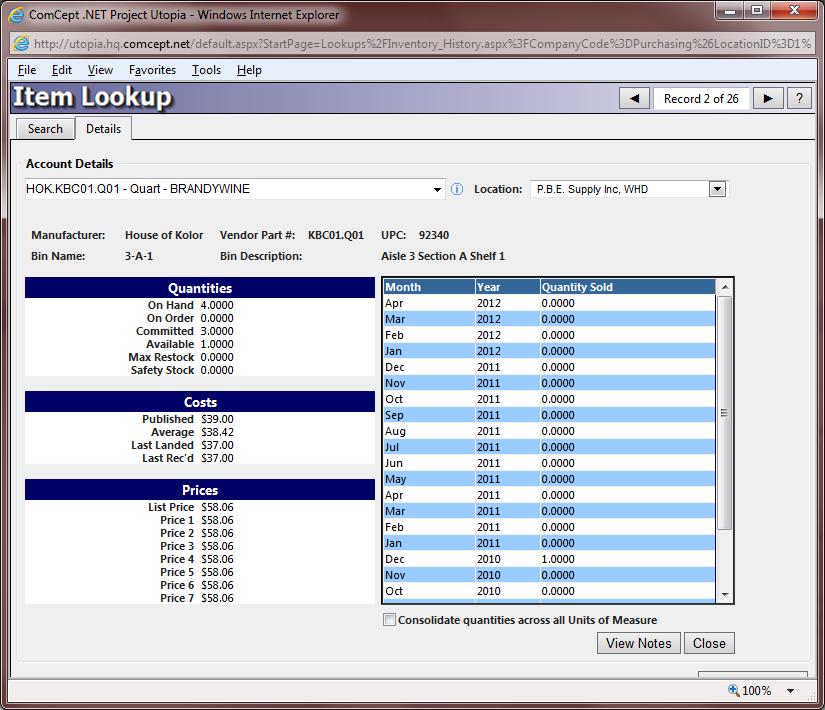This screenshot has width=825, height=710.
Task: Enable Consolidate quantities across all Units checkbox
Action: 389,620
